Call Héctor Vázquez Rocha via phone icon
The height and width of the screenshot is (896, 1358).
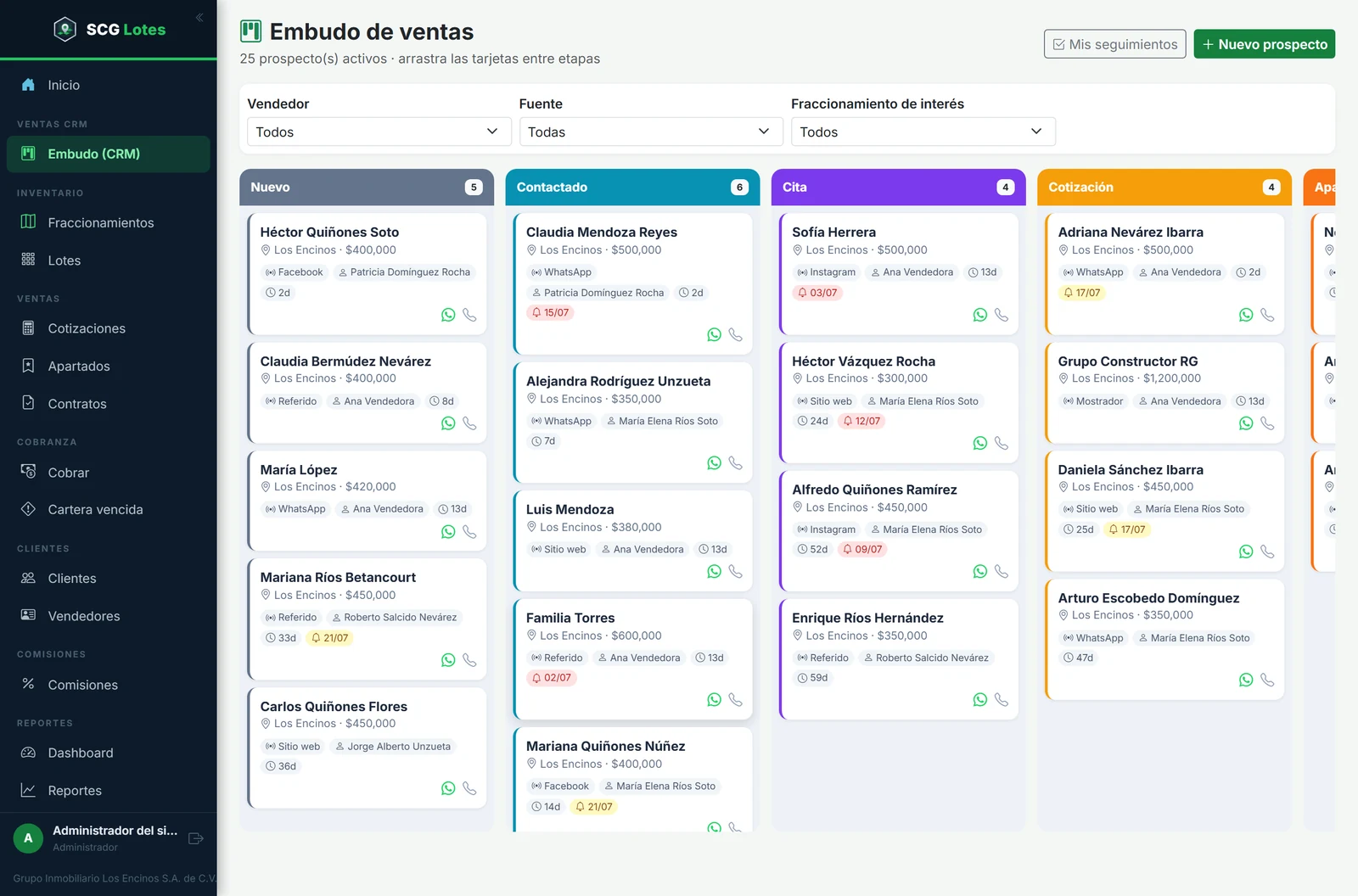coord(1002,443)
